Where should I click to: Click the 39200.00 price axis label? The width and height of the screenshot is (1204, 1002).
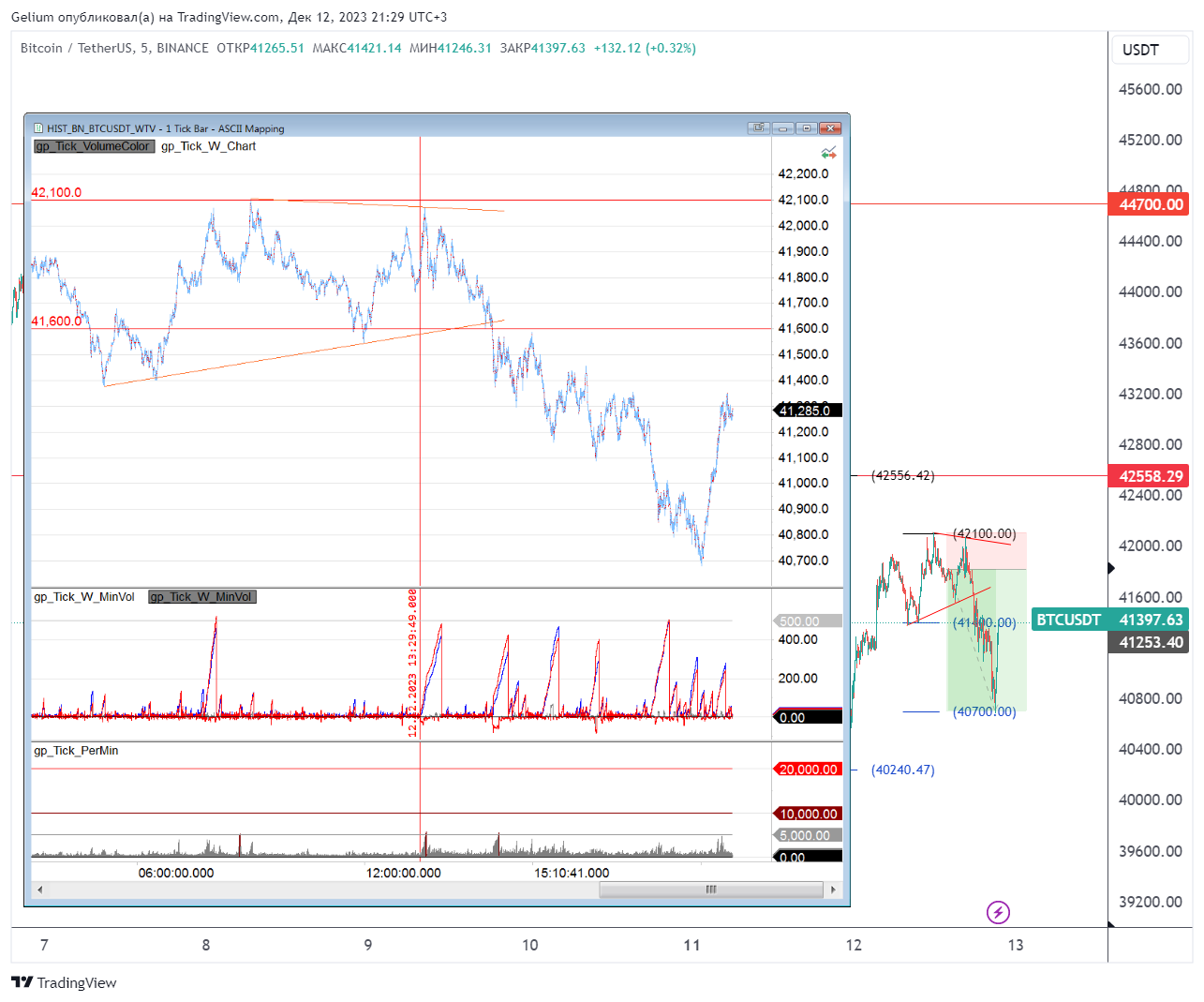point(1151,902)
